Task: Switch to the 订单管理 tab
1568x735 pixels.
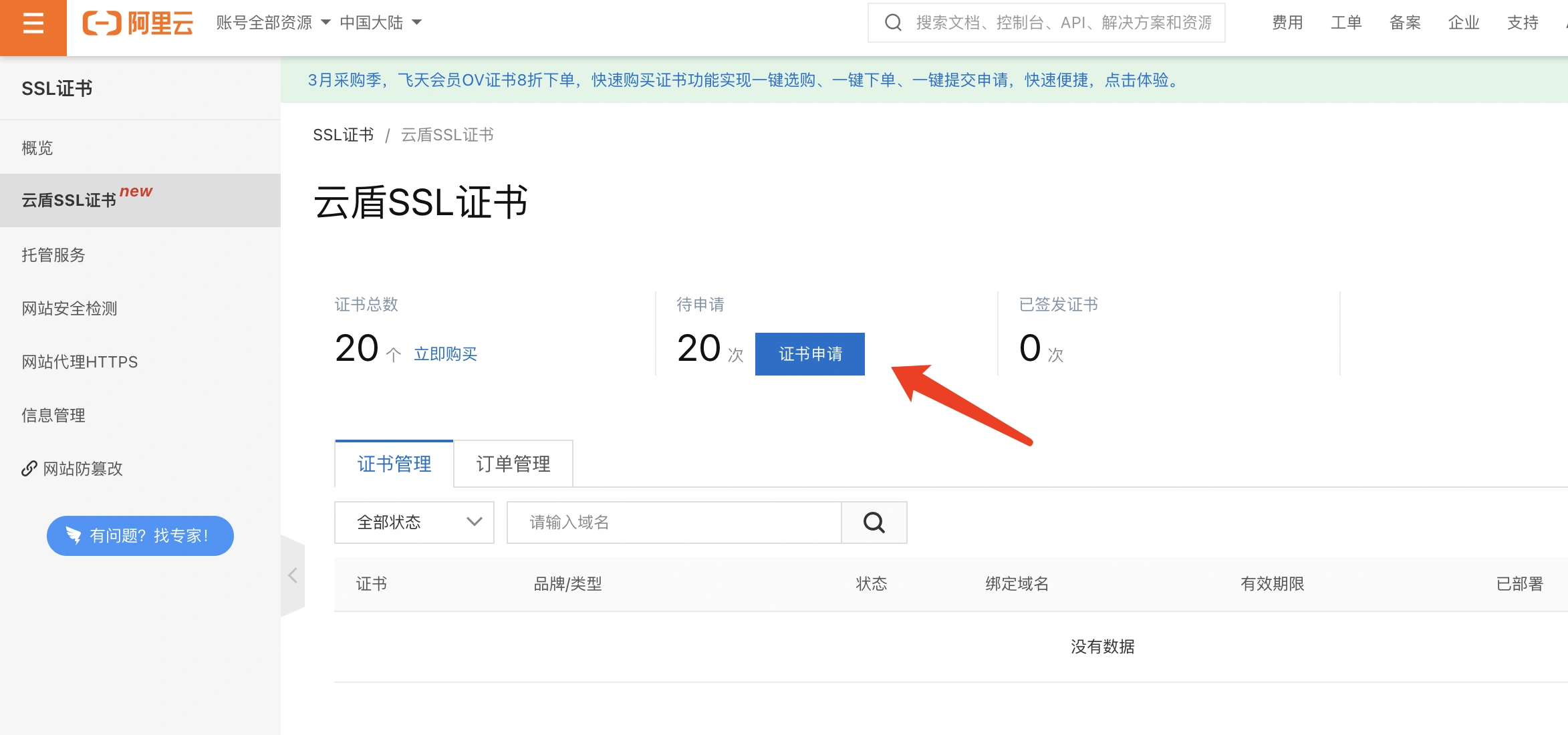Action: [513, 464]
